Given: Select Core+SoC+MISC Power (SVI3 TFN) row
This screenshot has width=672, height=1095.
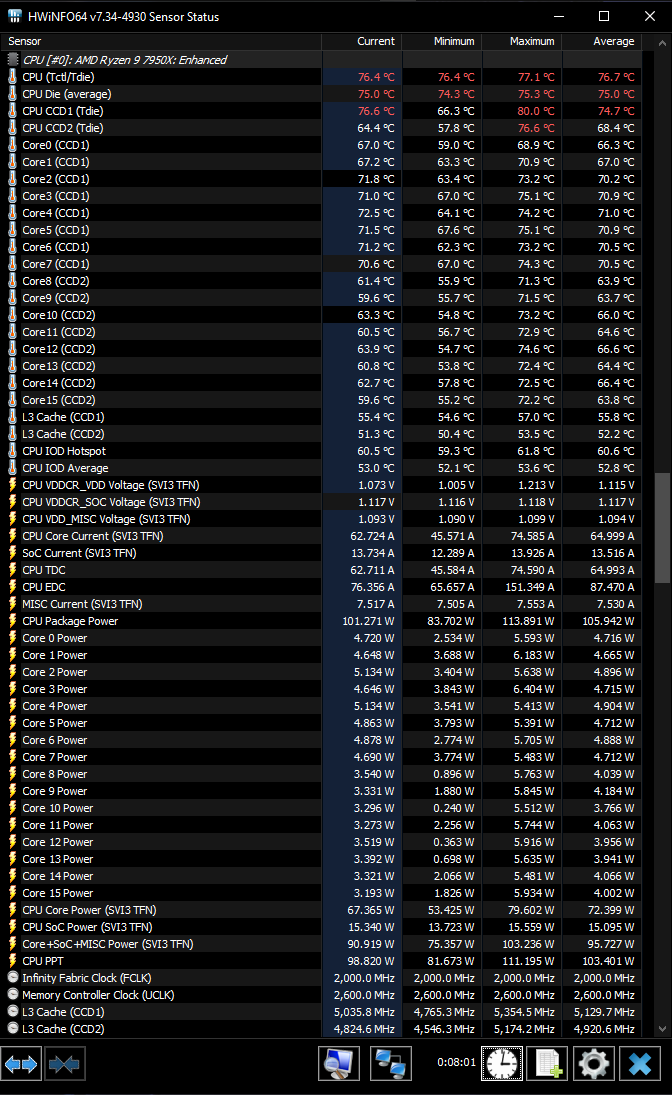Looking at the screenshot, I should click(321, 944).
